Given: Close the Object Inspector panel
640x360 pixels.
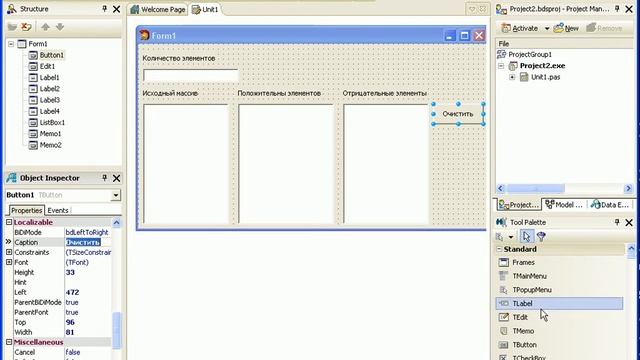Looking at the screenshot, I should [x=117, y=178].
